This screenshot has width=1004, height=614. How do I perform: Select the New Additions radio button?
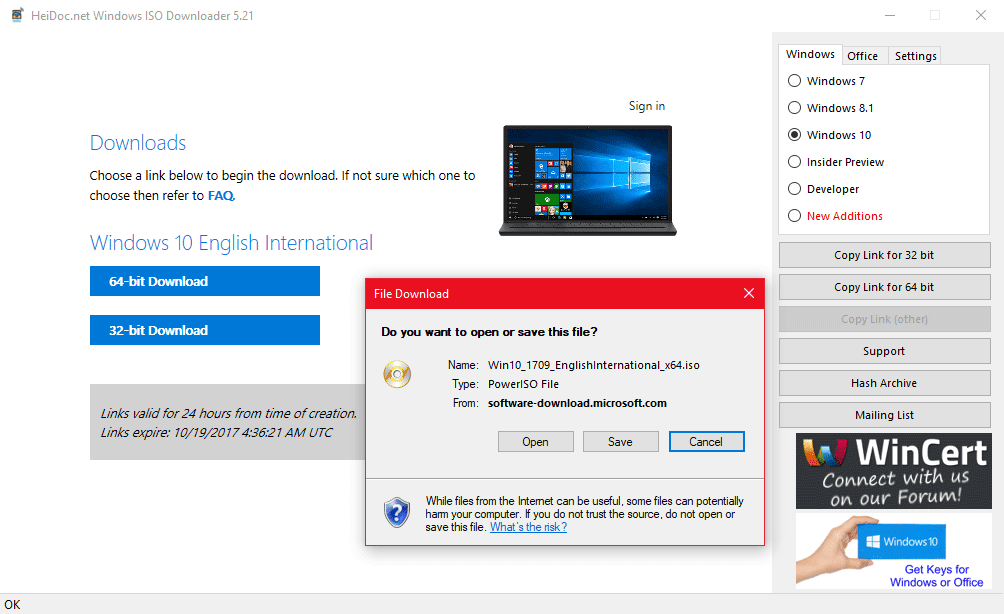(x=794, y=216)
